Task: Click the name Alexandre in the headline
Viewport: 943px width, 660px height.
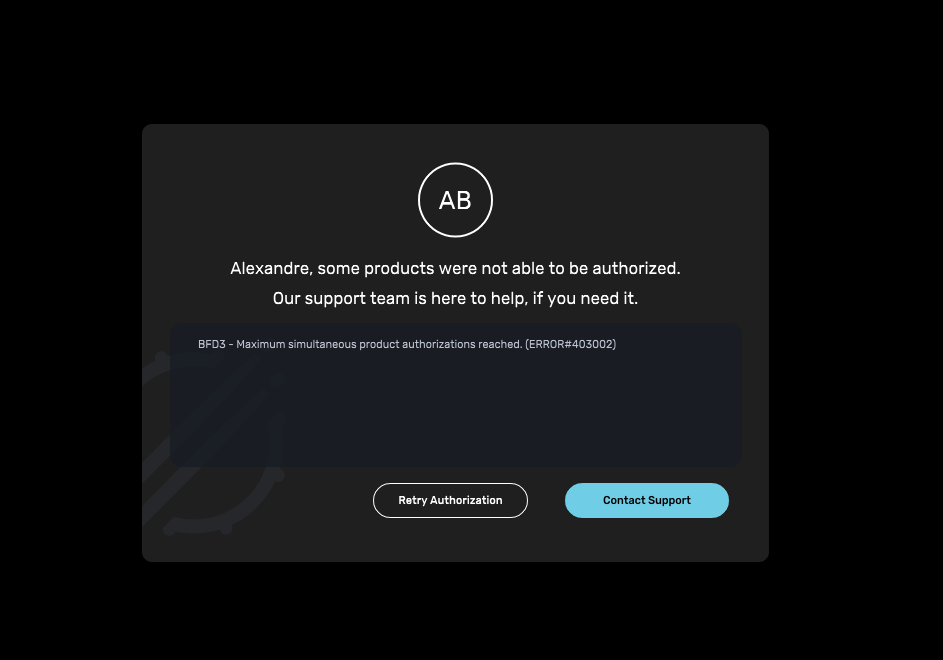Action: (271, 268)
